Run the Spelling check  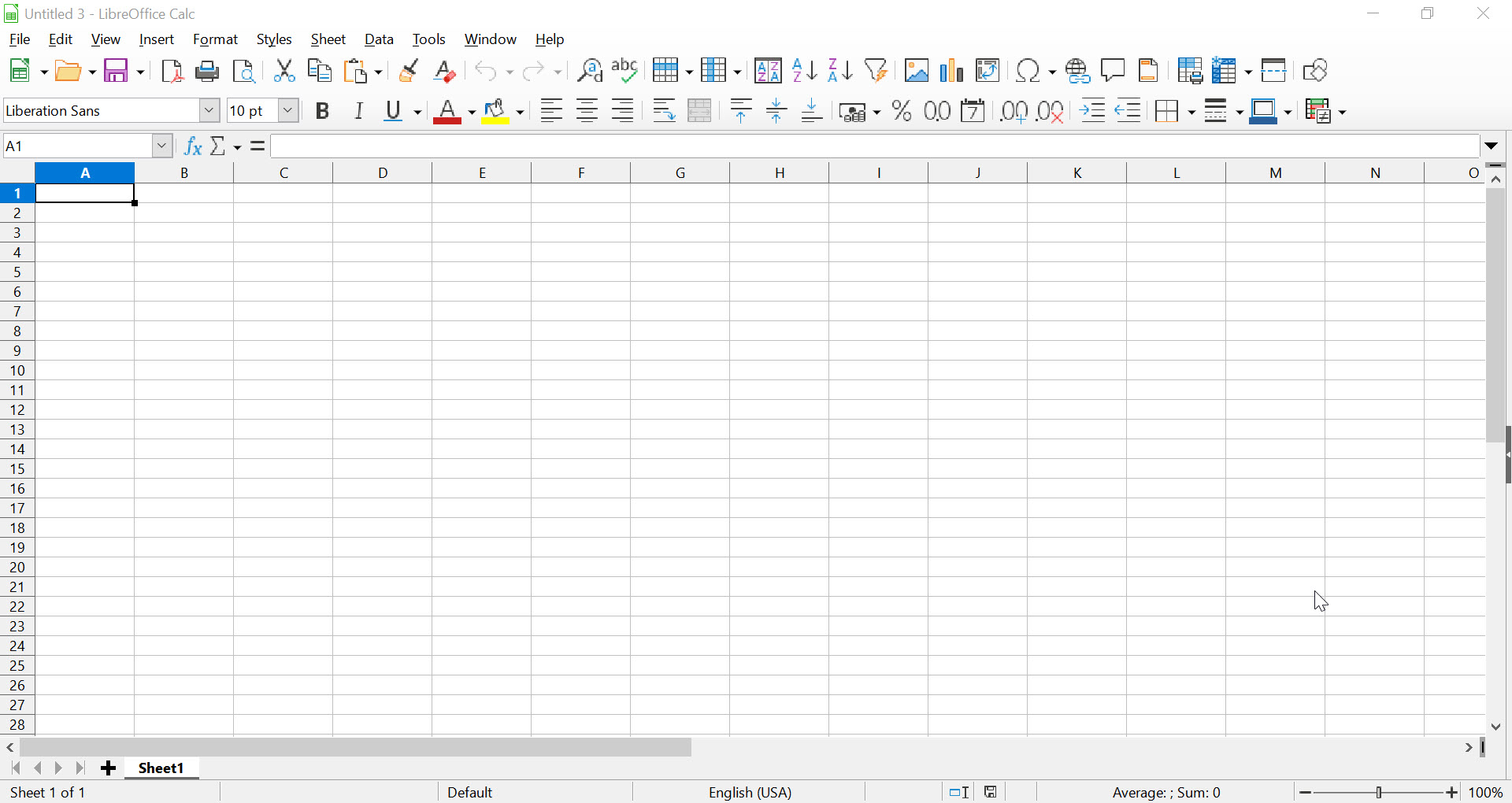[625, 71]
